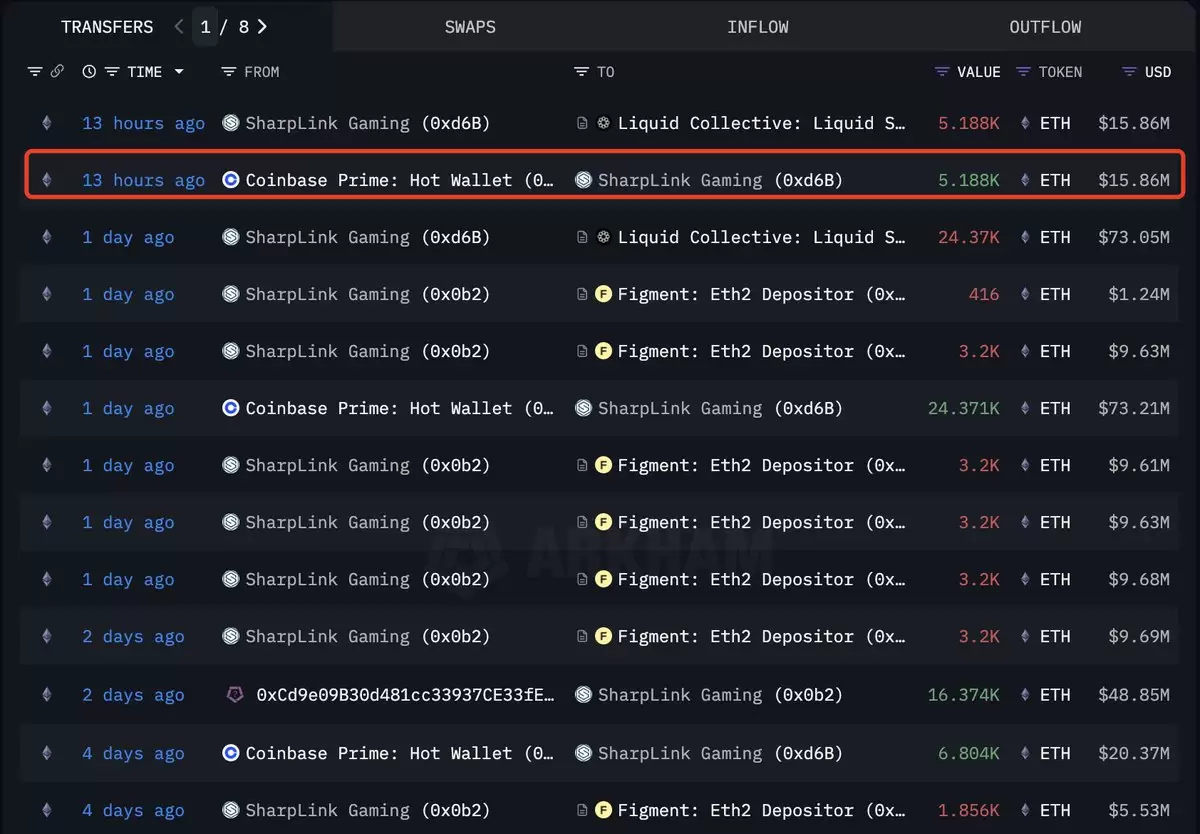
Task: Click the USD amount $48.85M
Action: (1134, 694)
